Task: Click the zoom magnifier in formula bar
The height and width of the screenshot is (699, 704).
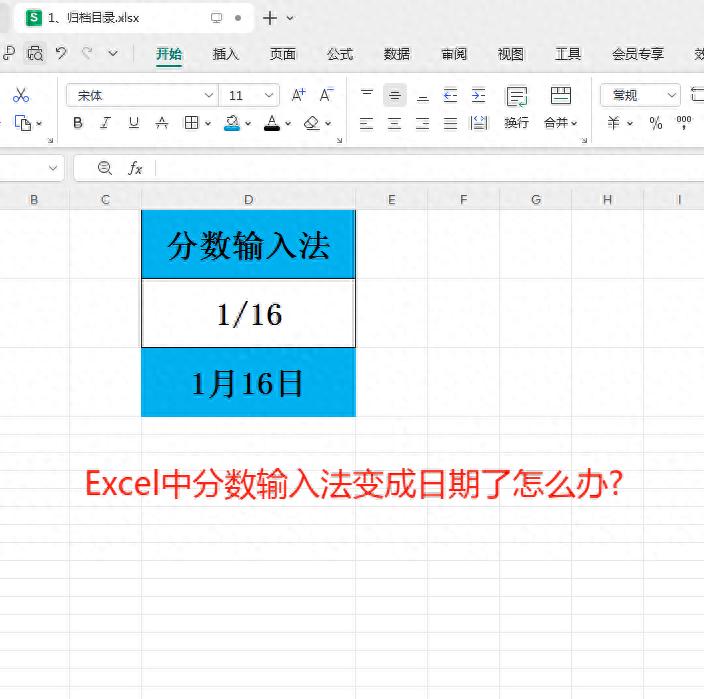Action: [105, 168]
